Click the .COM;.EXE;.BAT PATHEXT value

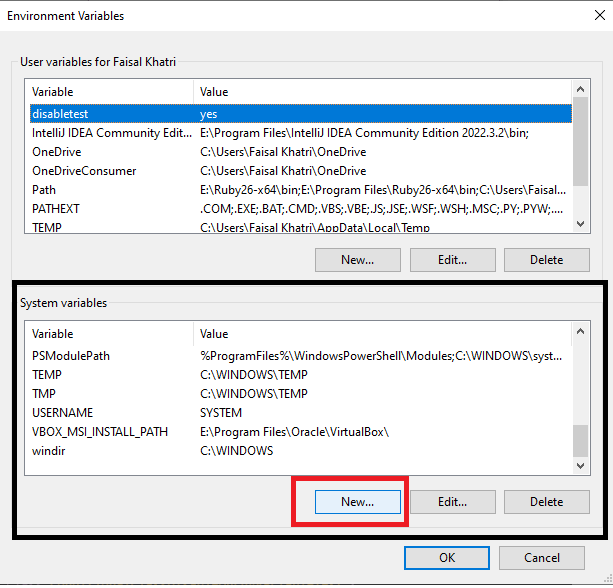pyautogui.click(x=381, y=209)
